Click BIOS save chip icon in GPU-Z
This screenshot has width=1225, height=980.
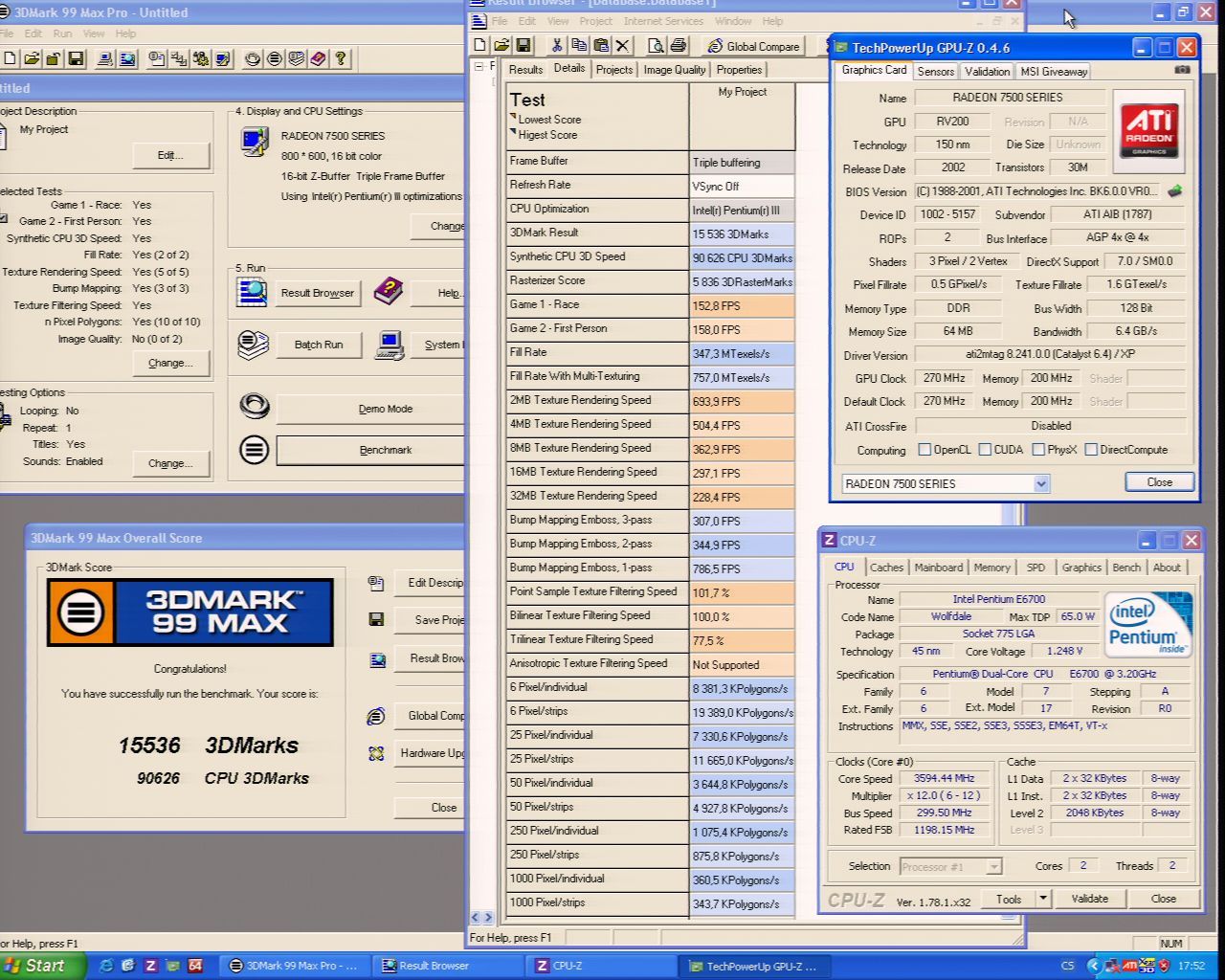click(1175, 190)
